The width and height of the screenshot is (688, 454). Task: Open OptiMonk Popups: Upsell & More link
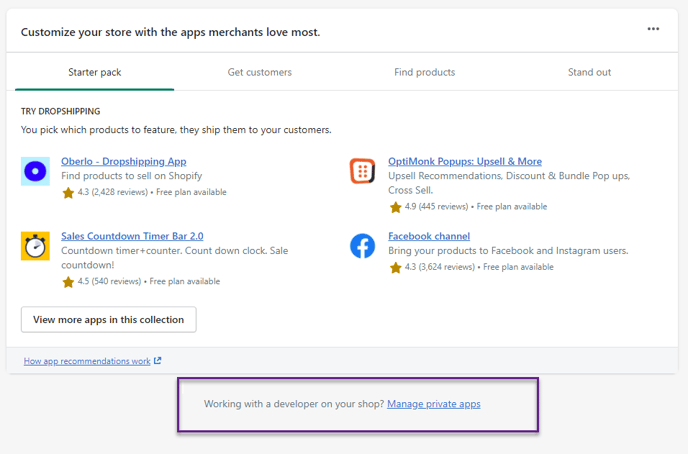pyautogui.click(x=465, y=161)
